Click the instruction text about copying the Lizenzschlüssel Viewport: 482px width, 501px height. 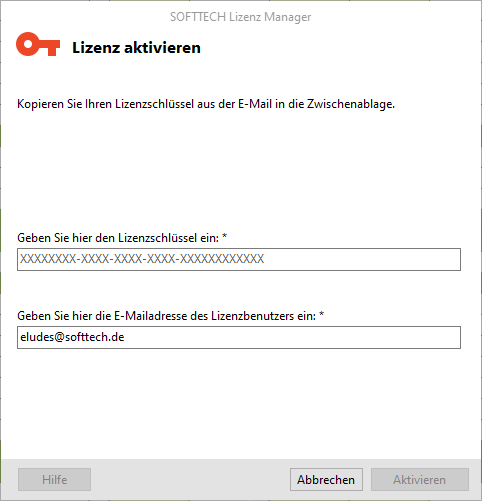tap(206, 104)
